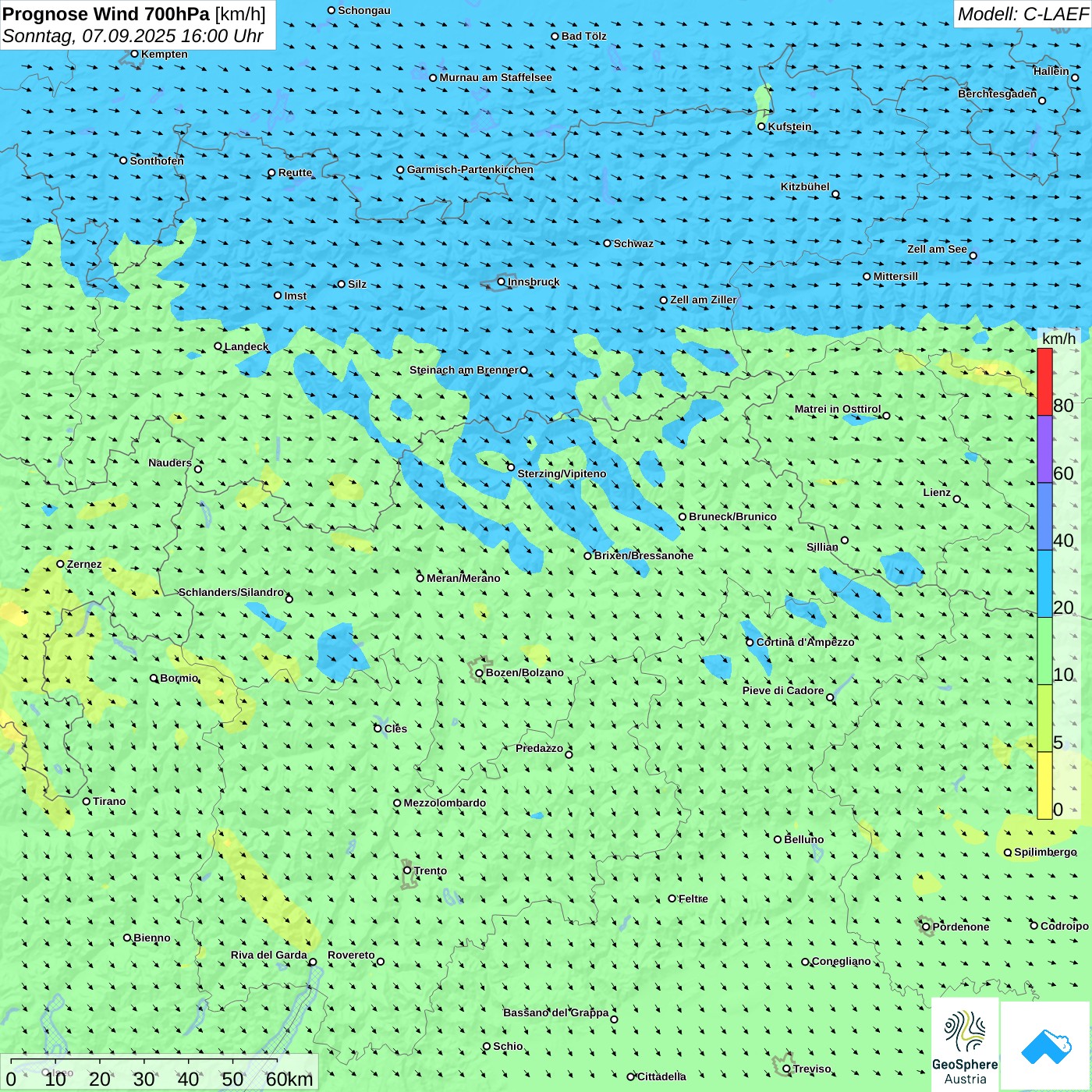Viewport: 1092px width, 1092px height.
Task: Select the 'Matrei in Osttirol' label
Action: (838, 409)
